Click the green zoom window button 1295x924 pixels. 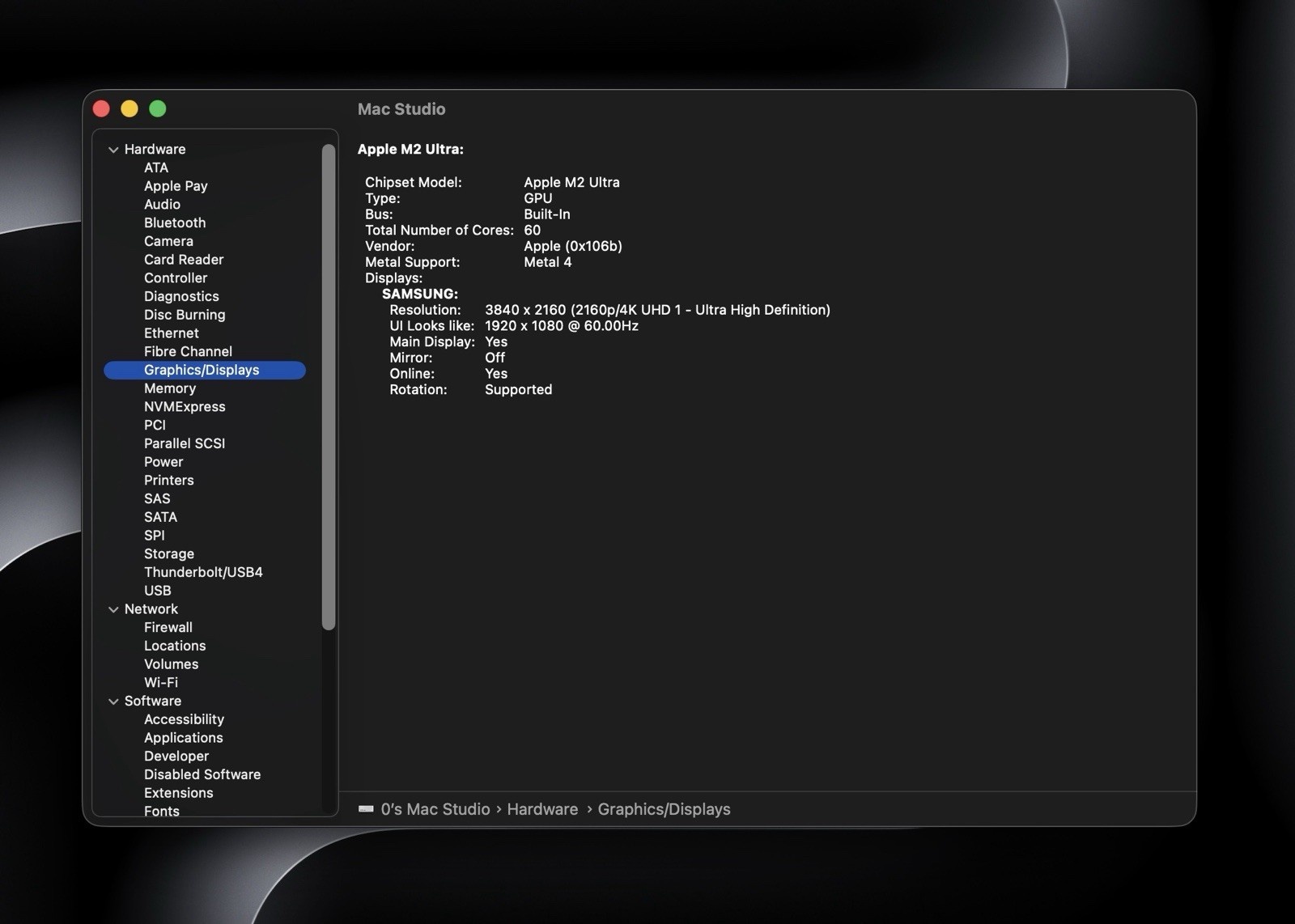click(158, 108)
